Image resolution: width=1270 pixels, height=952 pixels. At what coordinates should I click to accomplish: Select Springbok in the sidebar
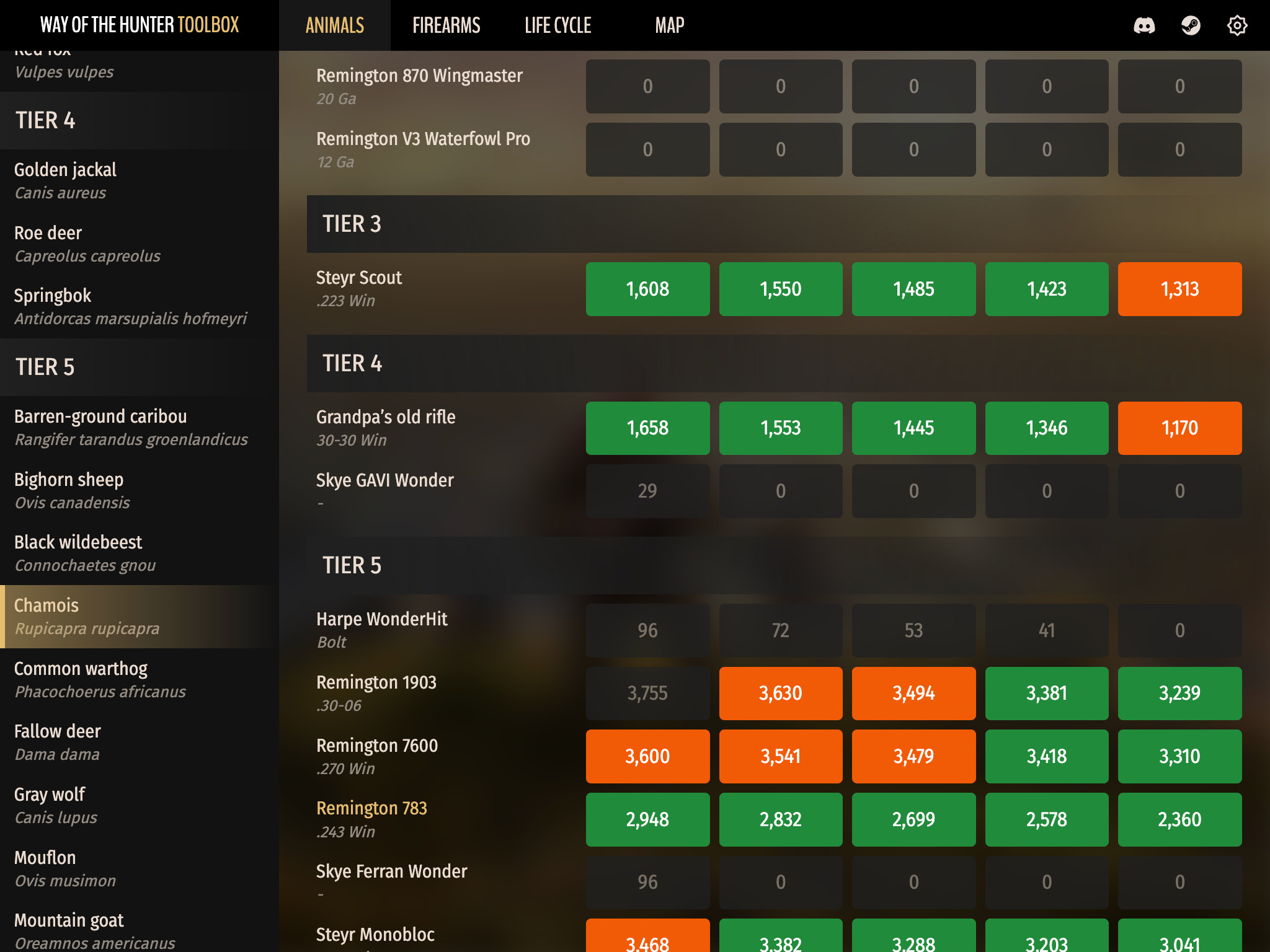coord(53,306)
